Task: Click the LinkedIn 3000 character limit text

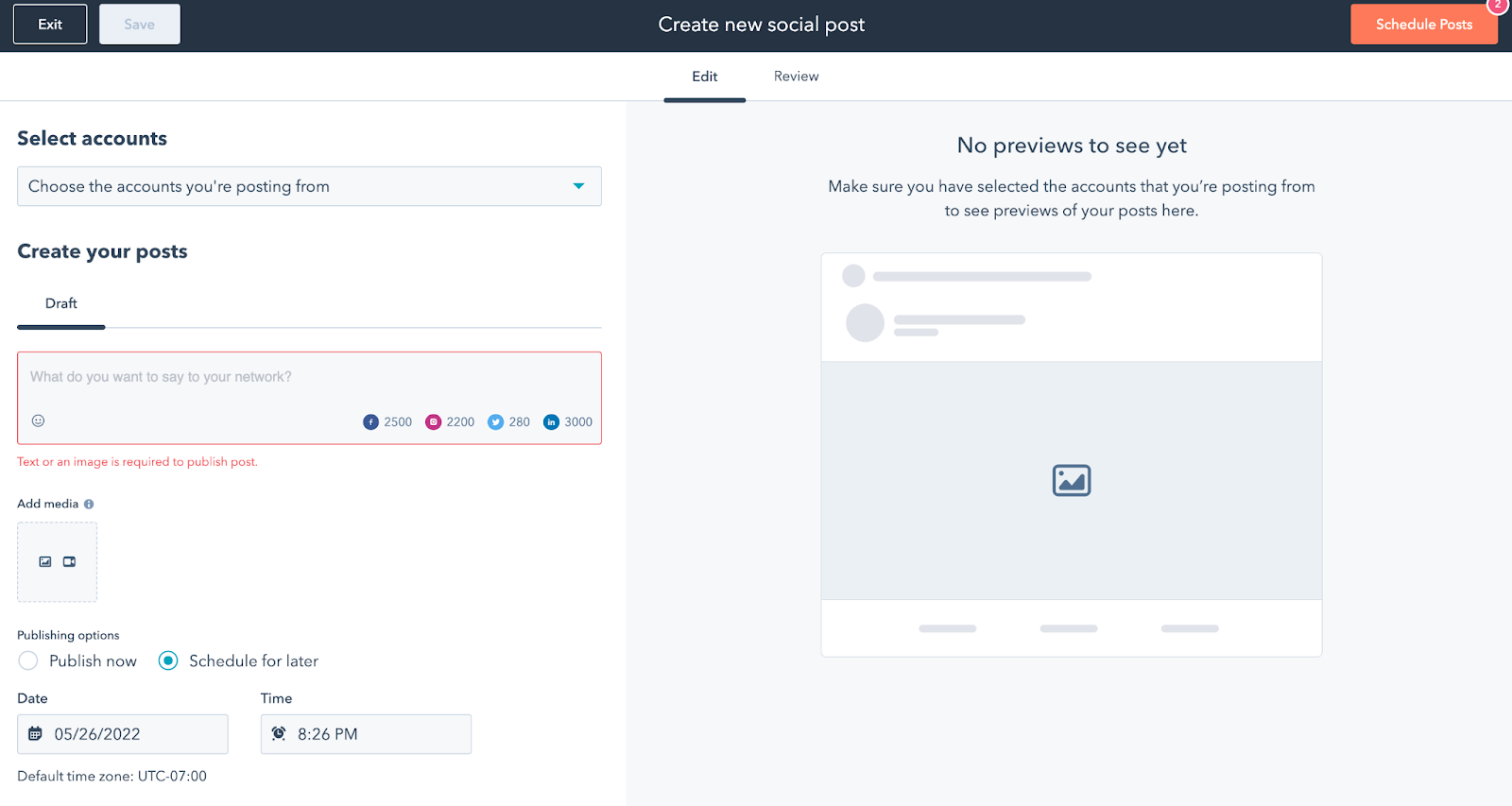Action: click(x=578, y=422)
